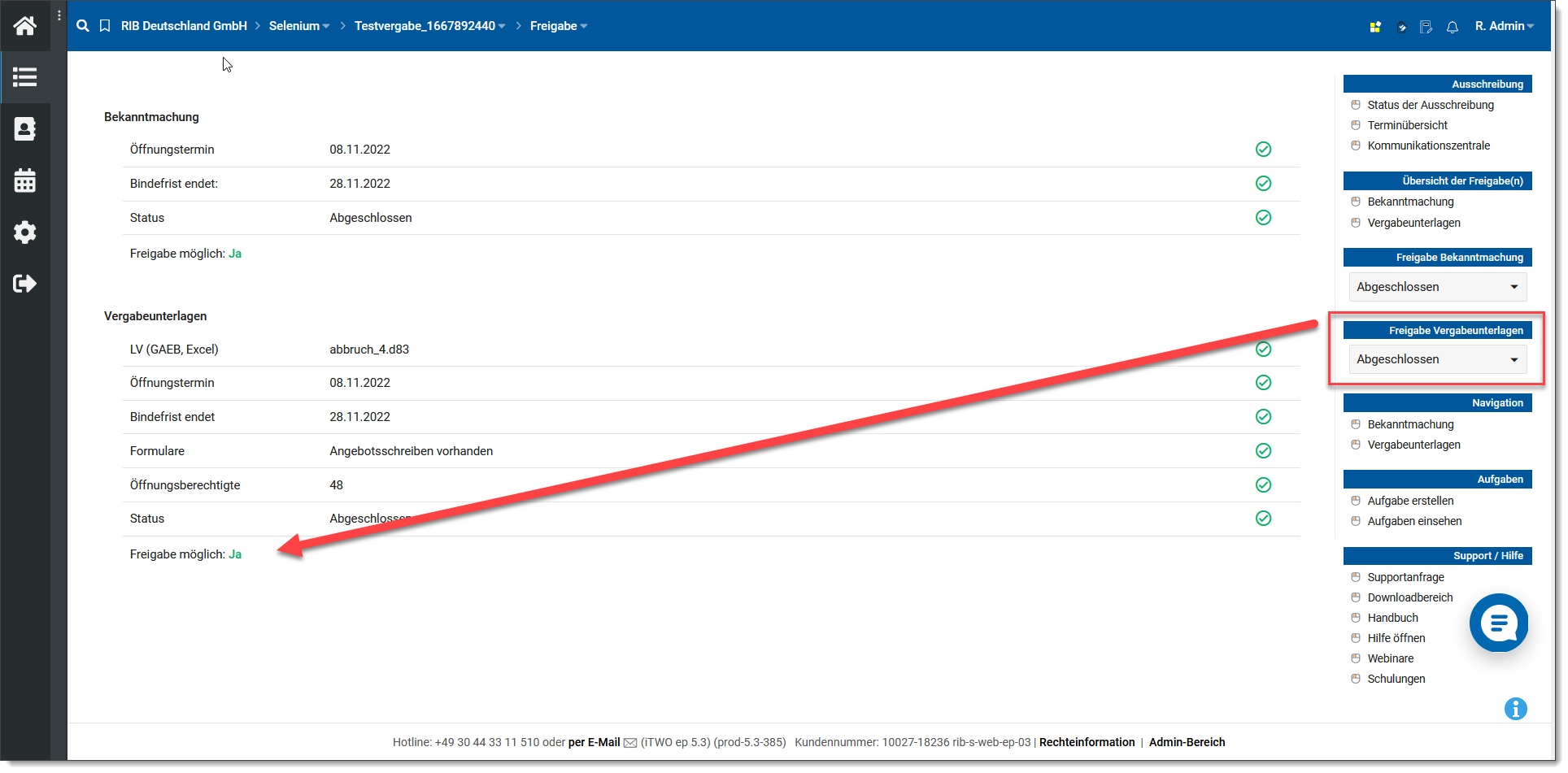1568x773 pixels.
Task: Open the search magnifier icon
Action: click(83, 26)
